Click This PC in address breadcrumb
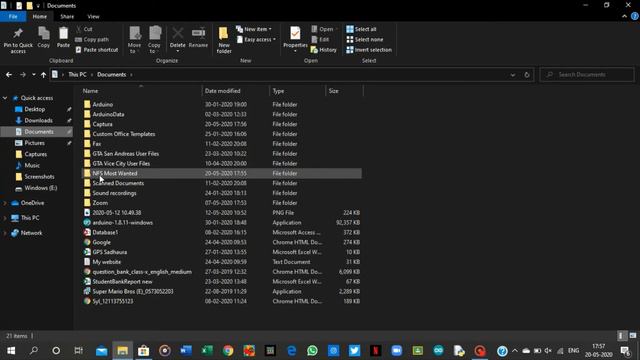Image resolution: width=640 pixels, height=360 pixels. pos(77,75)
